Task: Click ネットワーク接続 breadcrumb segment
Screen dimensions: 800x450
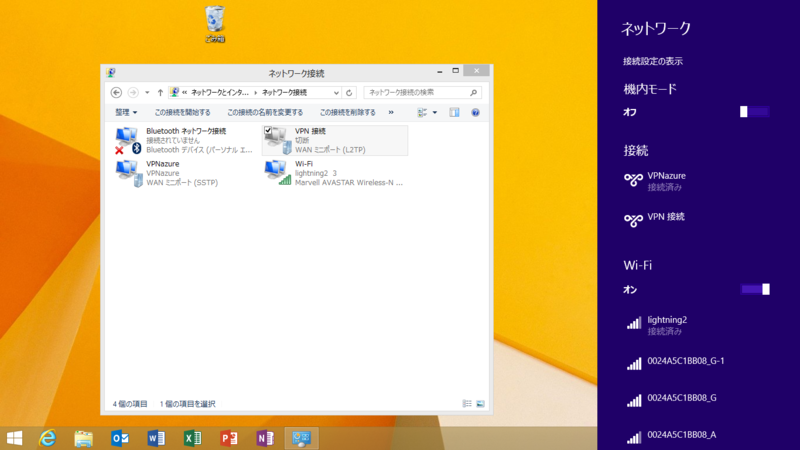Action: tap(284, 92)
